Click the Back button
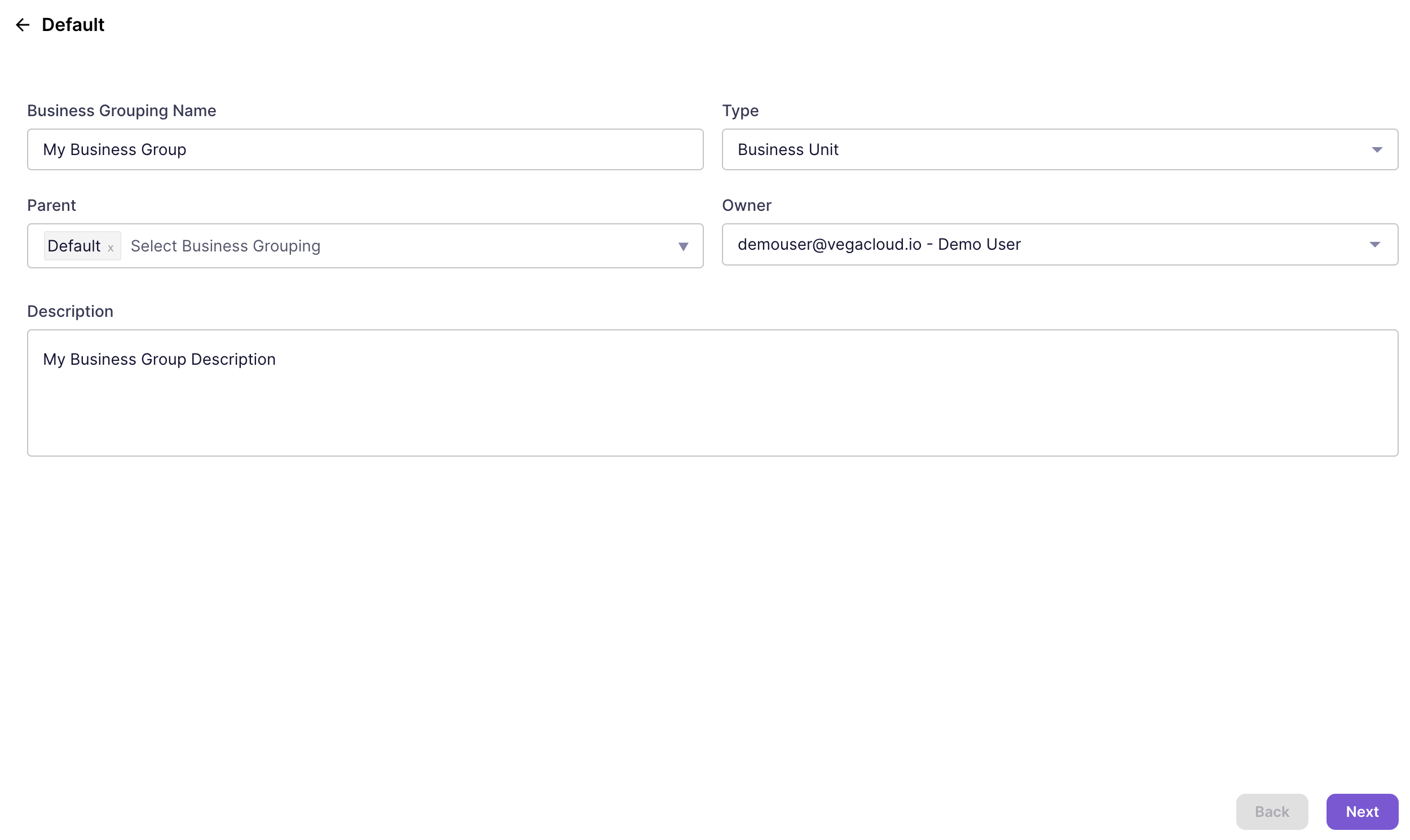The image size is (1410, 840). [x=1272, y=811]
